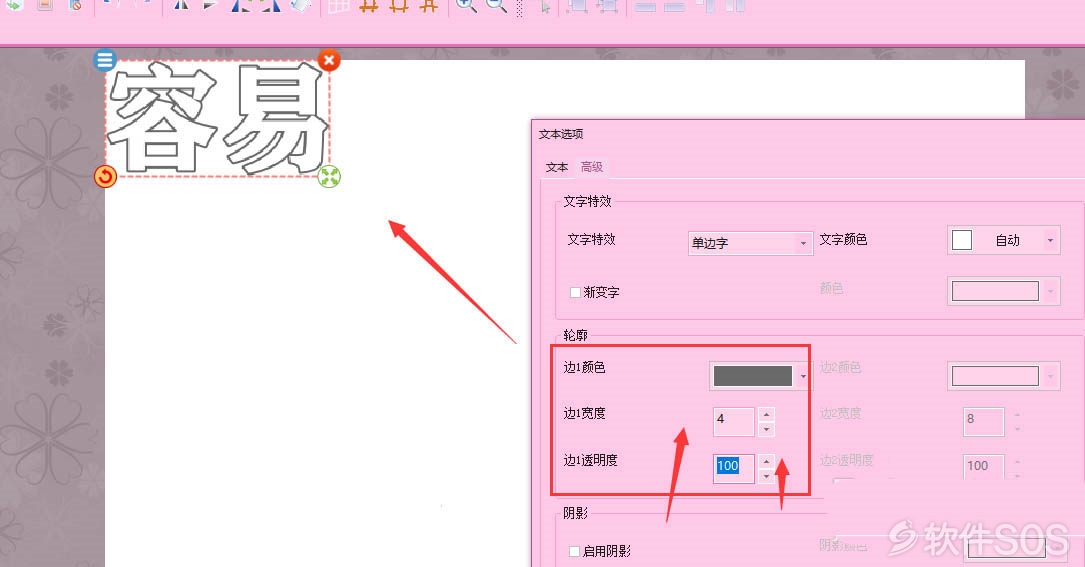Open the 文字颜色 dropdown set to 自动

pyautogui.click(x=1003, y=240)
